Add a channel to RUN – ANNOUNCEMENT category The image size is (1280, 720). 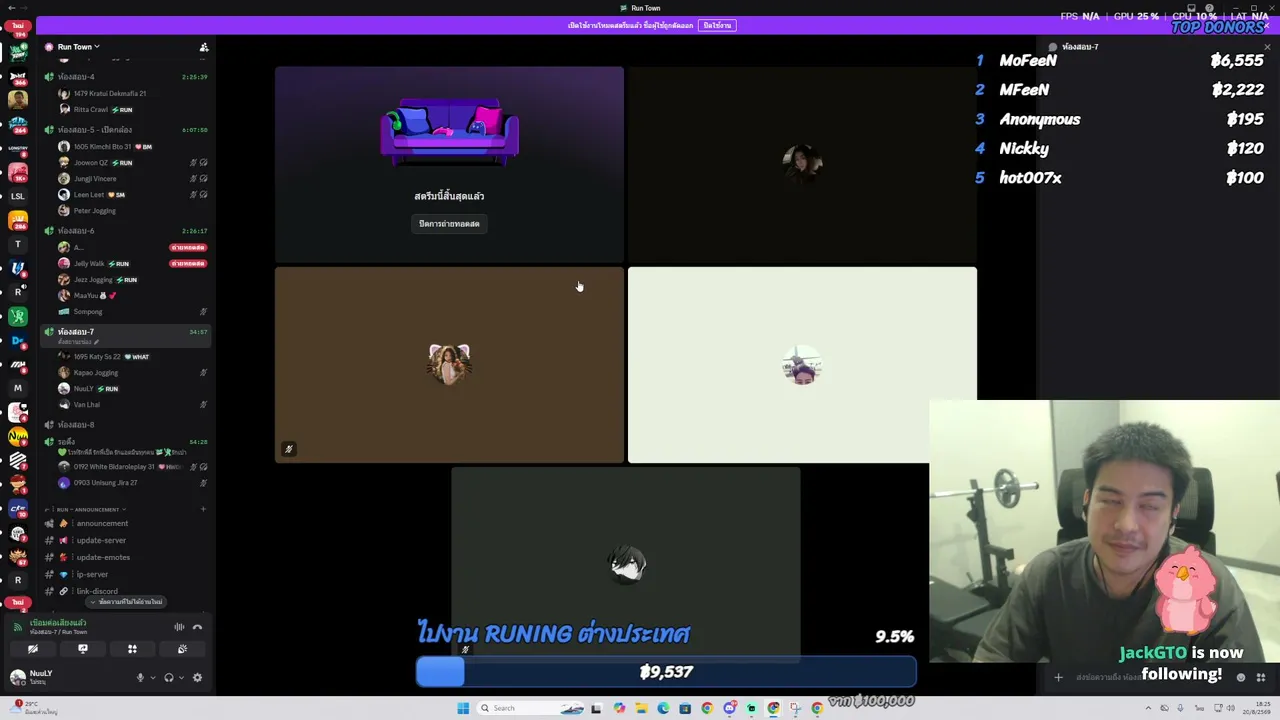click(203, 509)
